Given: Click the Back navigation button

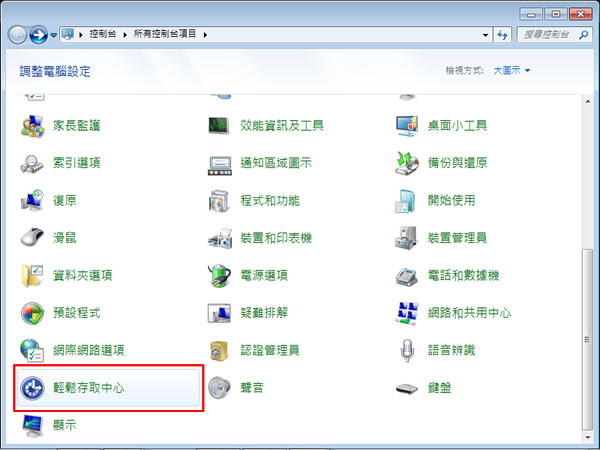Looking at the screenshot, I should tap(17, 35).
